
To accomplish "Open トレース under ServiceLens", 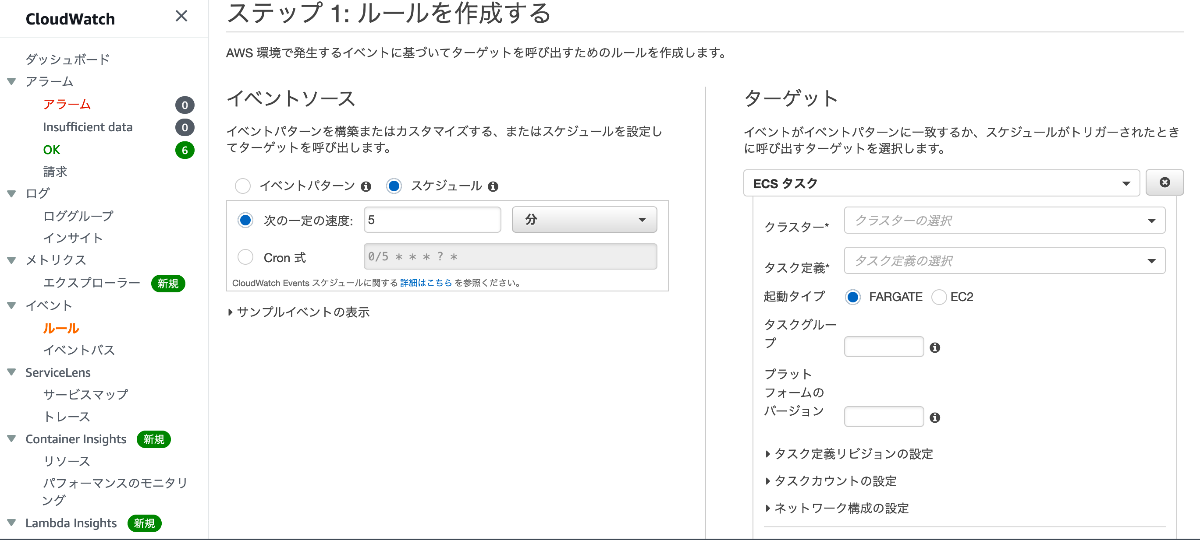I will 67,417.
